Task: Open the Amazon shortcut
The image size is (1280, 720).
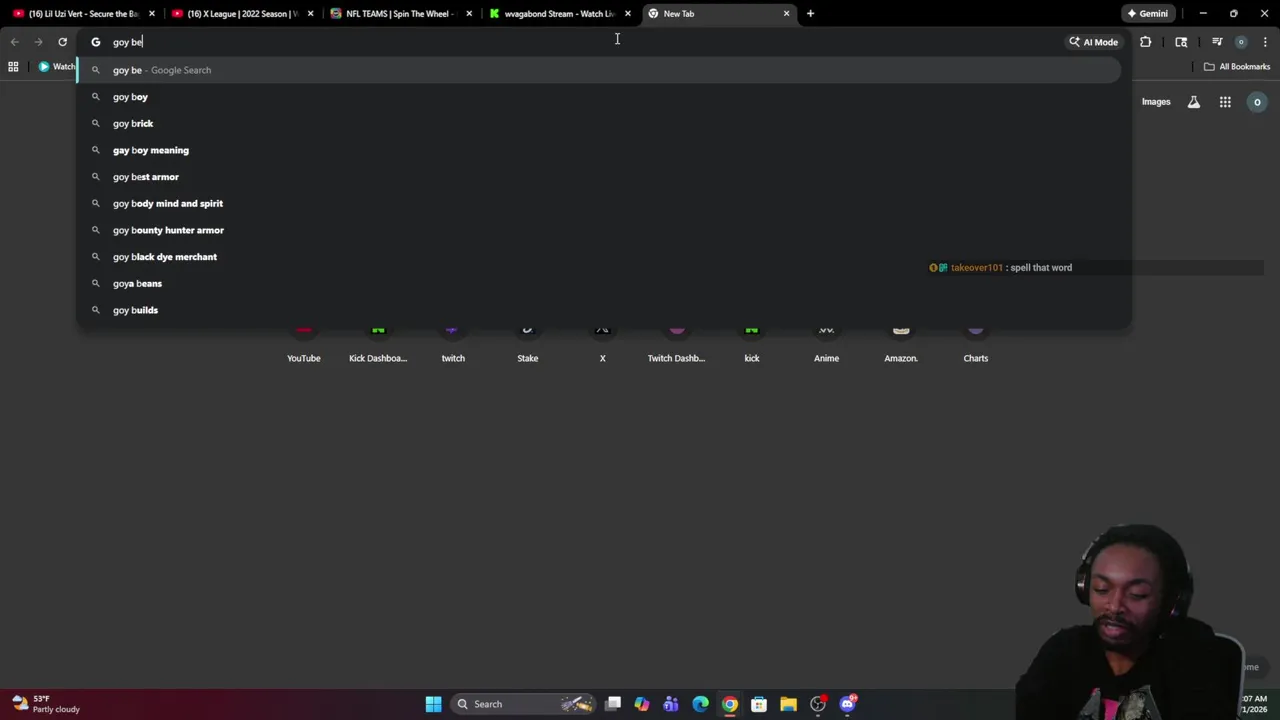Action: coord(901,344)
